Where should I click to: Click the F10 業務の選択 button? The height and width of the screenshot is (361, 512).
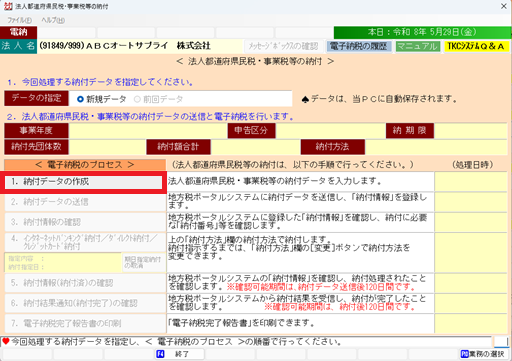(484, 354)
